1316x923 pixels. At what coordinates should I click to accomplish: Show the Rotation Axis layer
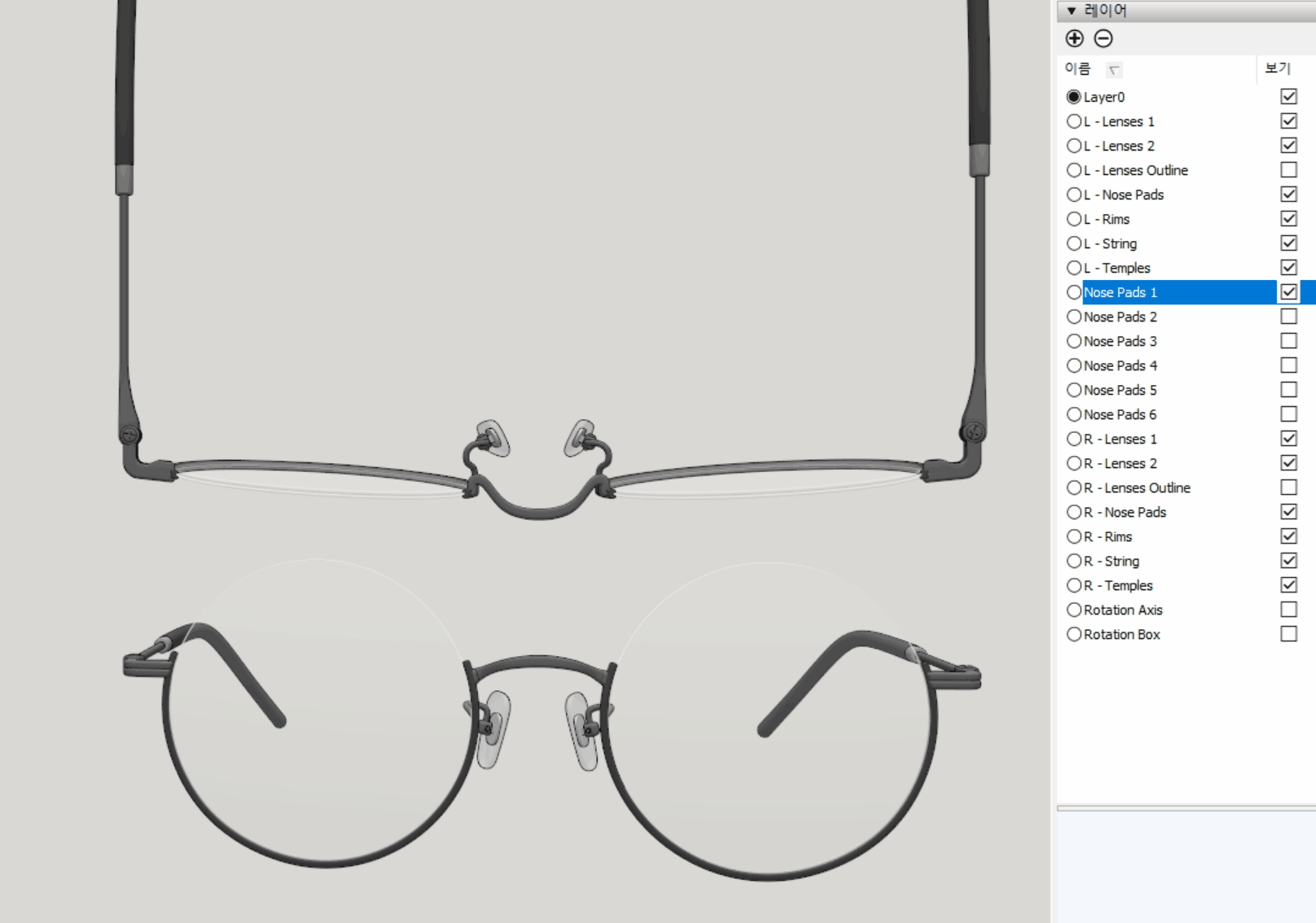(1288, 609)
